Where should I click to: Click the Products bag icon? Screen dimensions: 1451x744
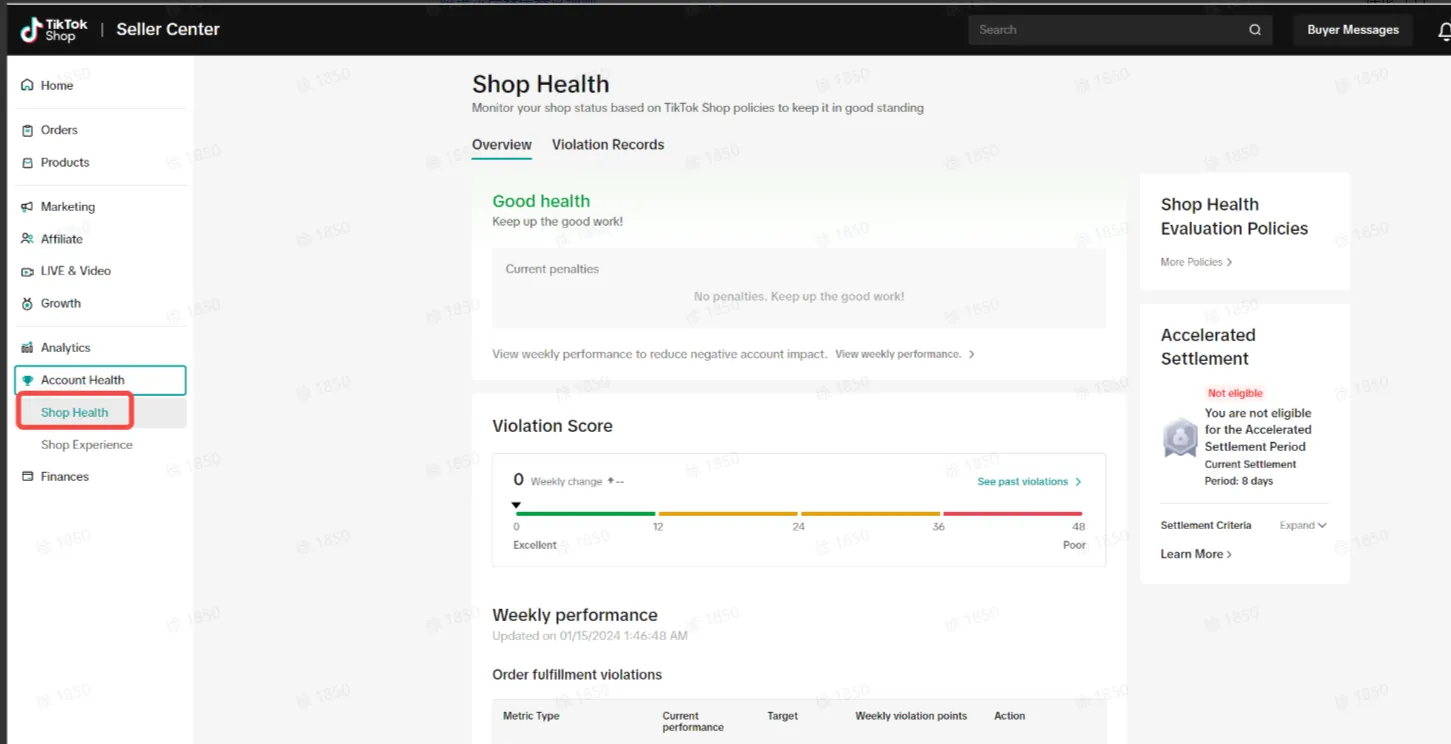tap(27, 162)
